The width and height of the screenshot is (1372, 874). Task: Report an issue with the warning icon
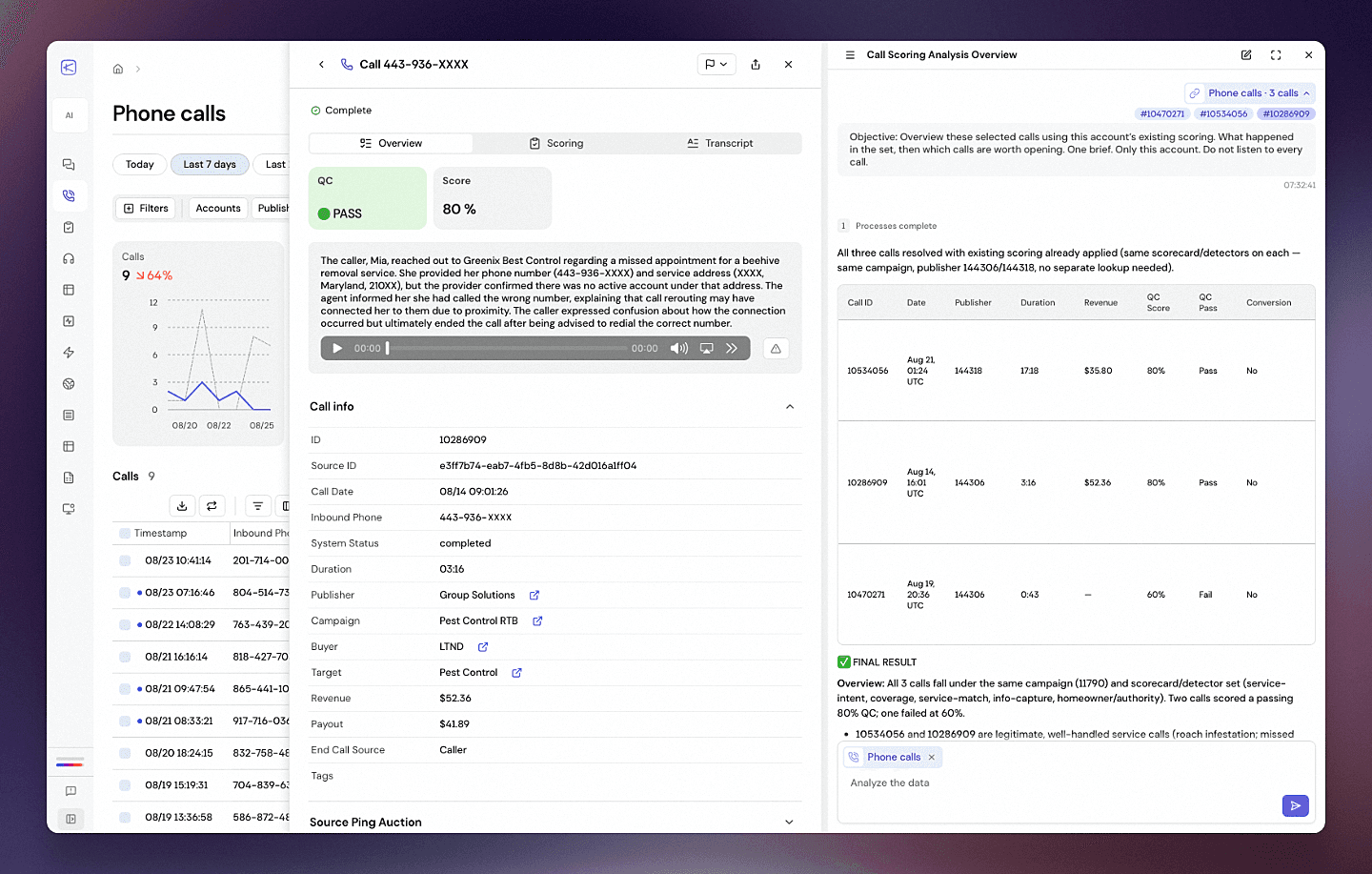click(x=776, y=349)
